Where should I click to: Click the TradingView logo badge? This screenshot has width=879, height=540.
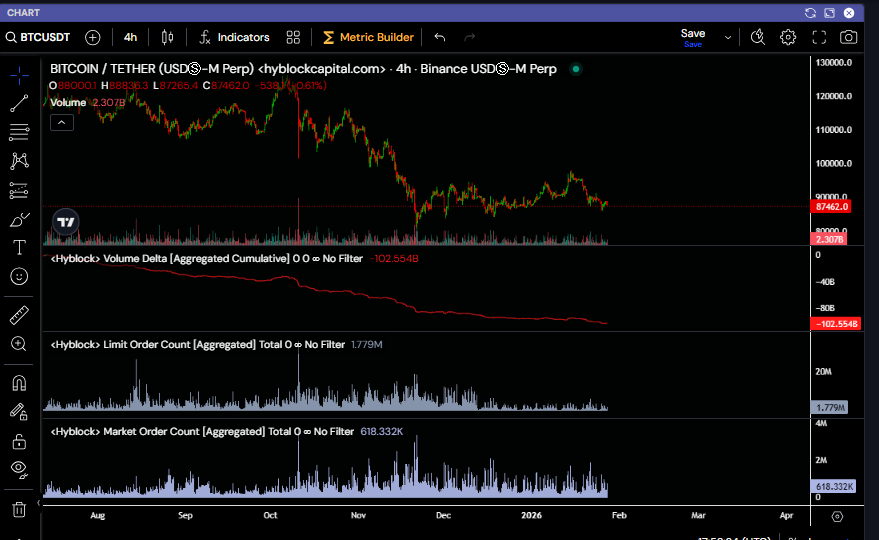coord(66,222)
